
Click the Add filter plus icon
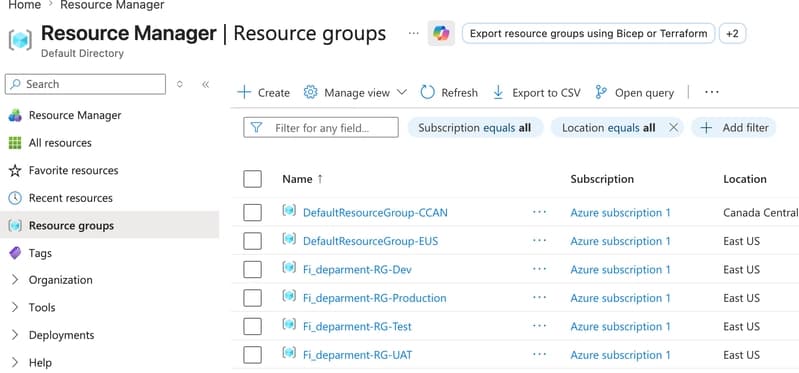[706, 128]
